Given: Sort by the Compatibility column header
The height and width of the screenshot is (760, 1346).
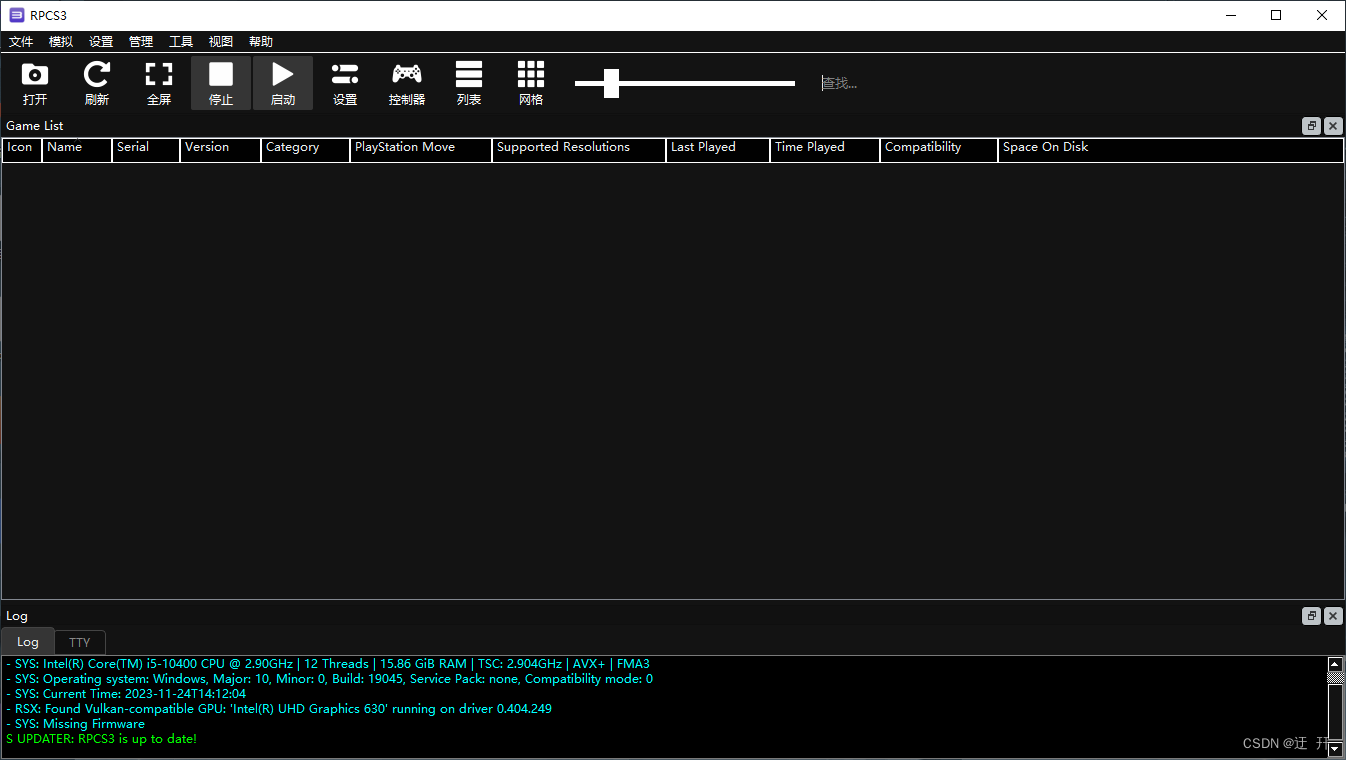Looking at the screenshot, I should [939, 148].
